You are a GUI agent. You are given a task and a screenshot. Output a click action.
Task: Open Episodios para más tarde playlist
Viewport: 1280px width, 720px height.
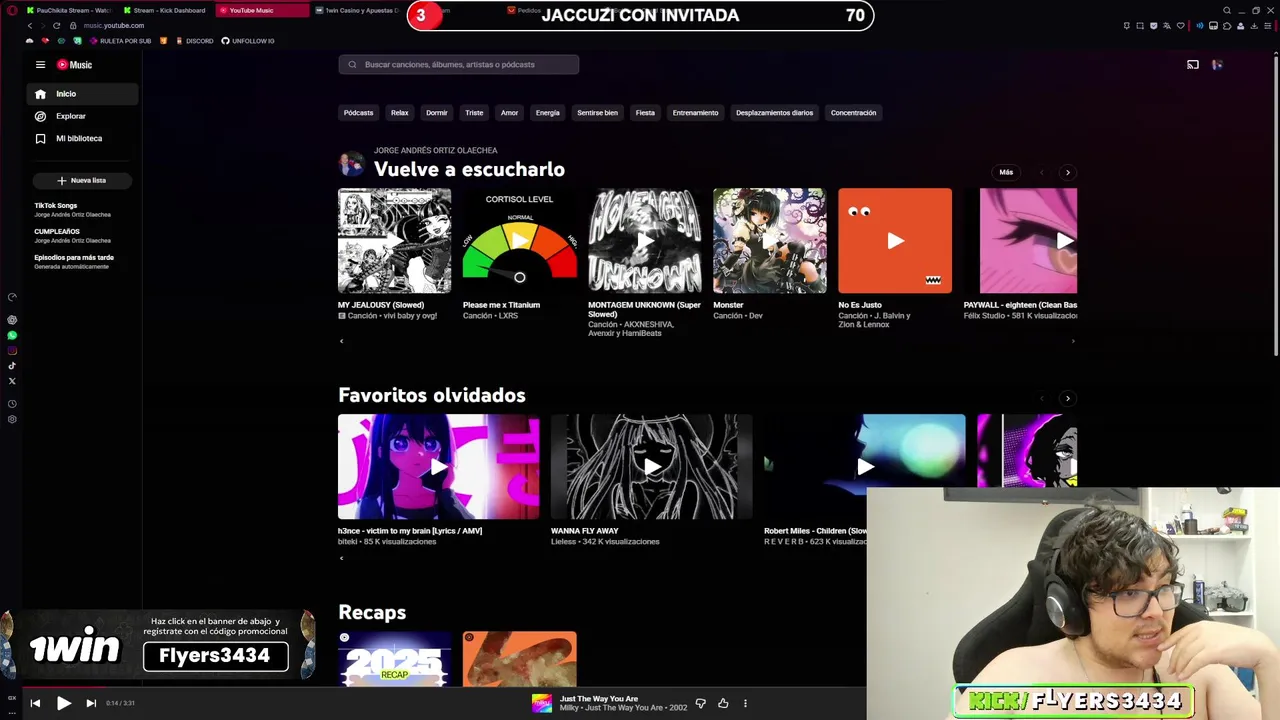[74, 261]
